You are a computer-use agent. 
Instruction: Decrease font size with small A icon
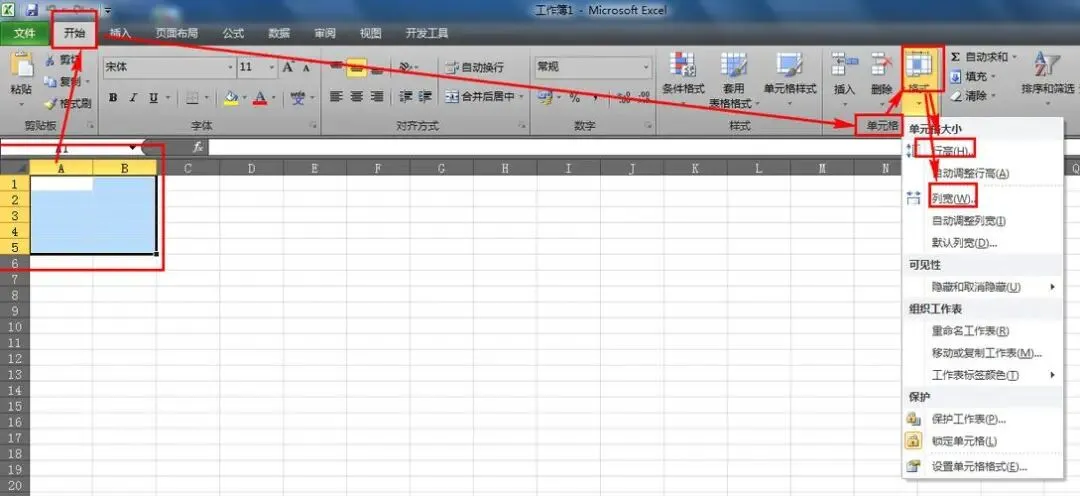pos(305,67)
